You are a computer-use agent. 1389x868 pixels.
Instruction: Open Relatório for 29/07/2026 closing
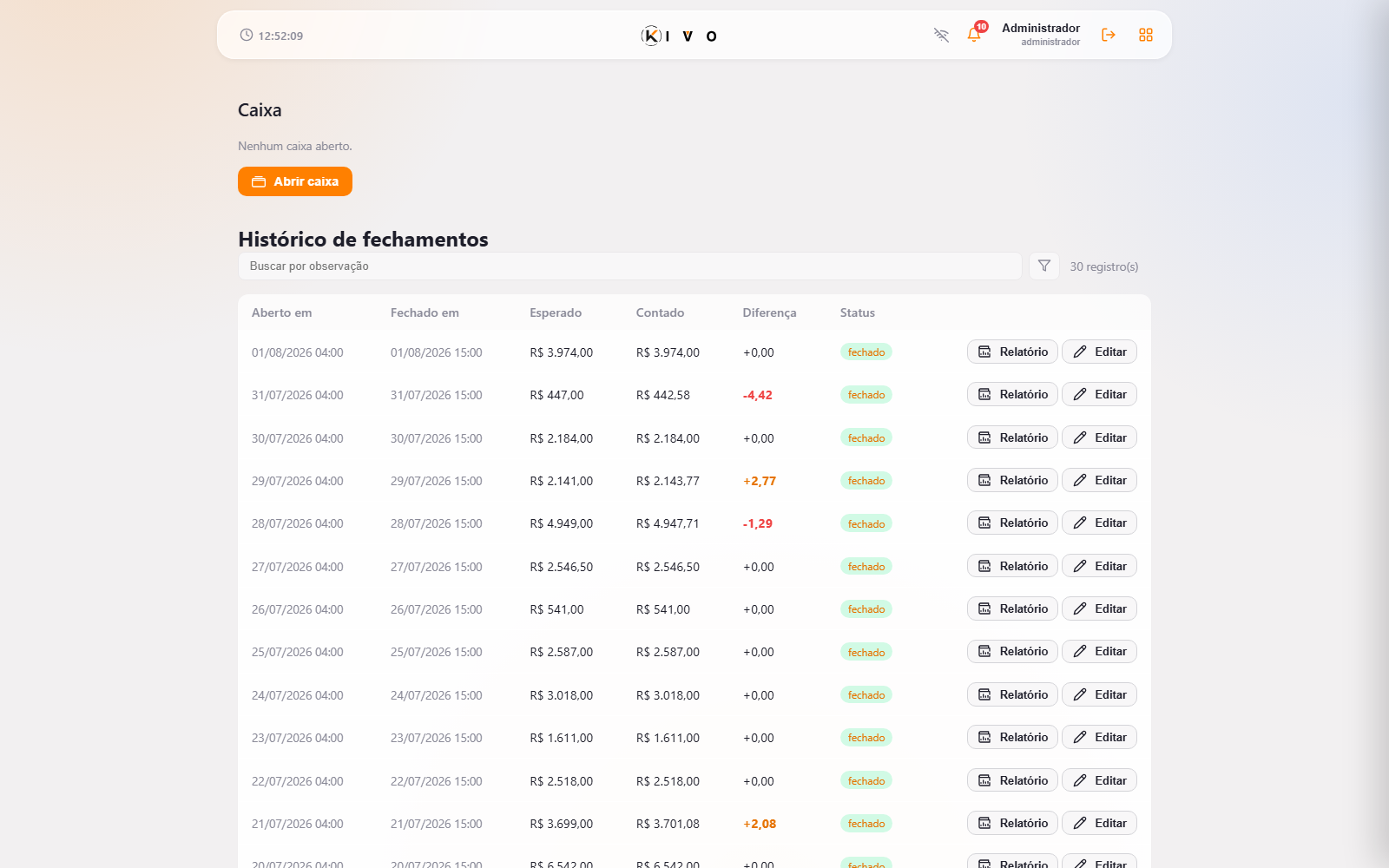click(1012, 480)
